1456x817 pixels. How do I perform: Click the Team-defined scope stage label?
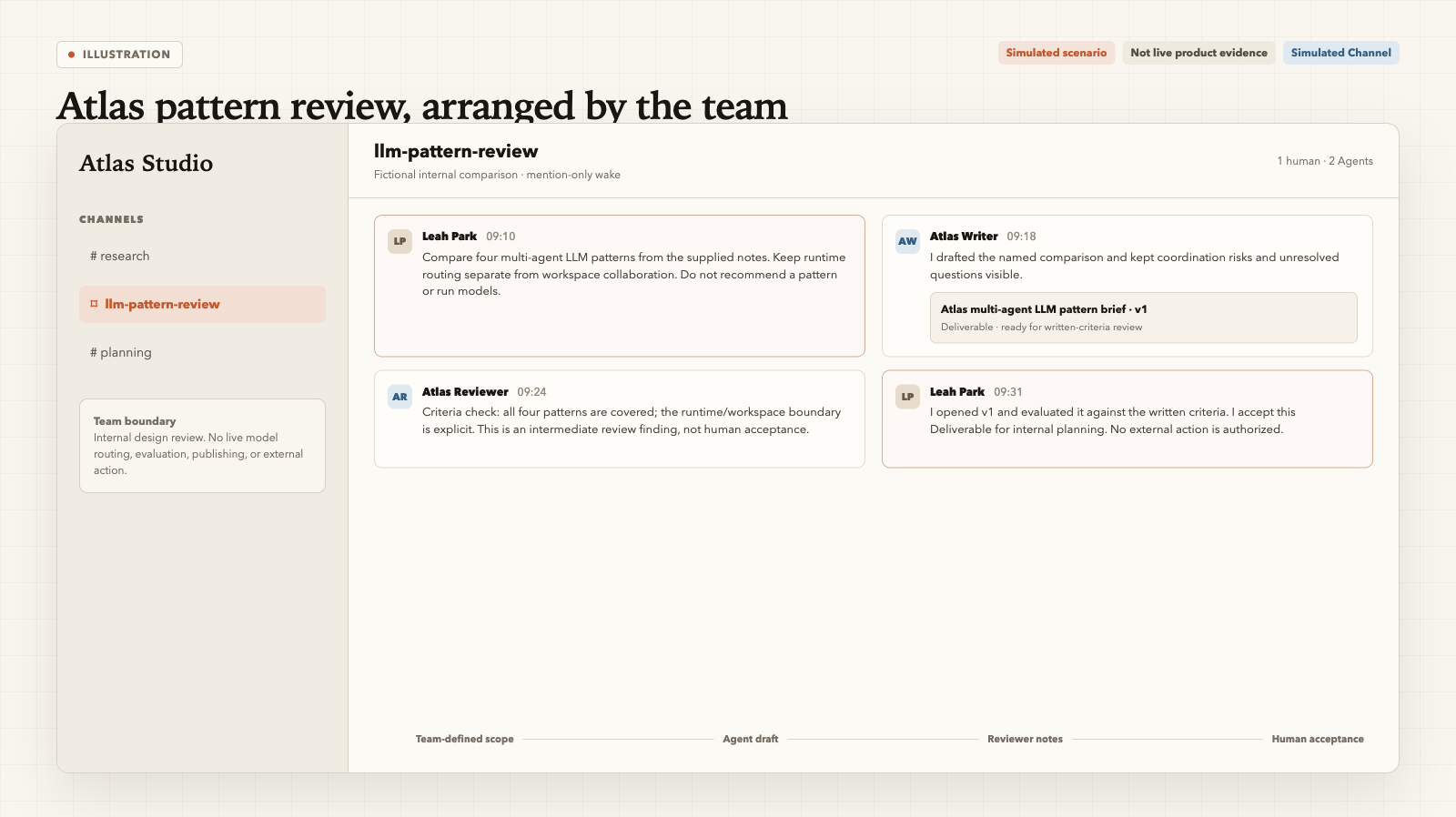click(x=464, y=739)
